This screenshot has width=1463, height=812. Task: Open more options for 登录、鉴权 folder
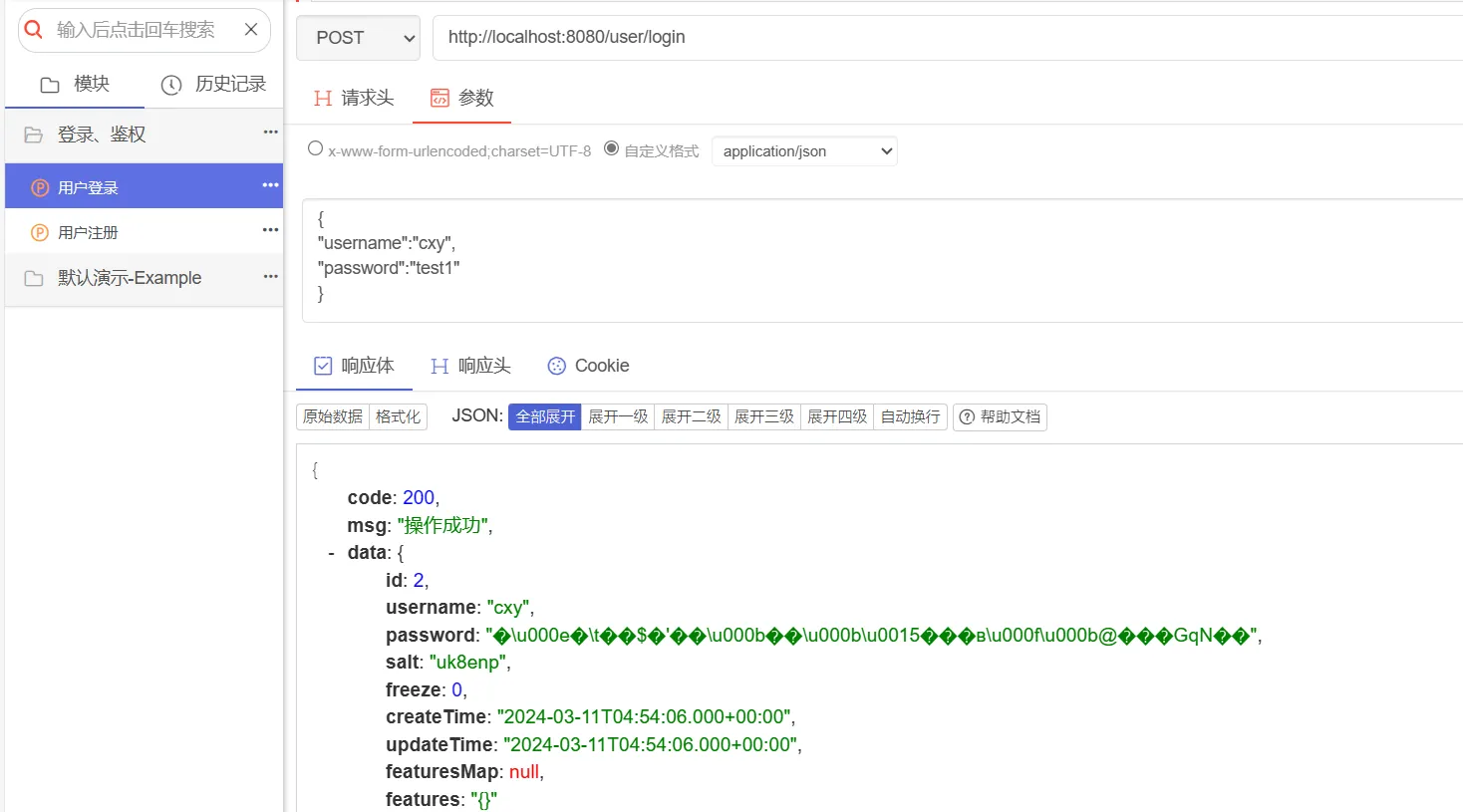tap(270, 133)
